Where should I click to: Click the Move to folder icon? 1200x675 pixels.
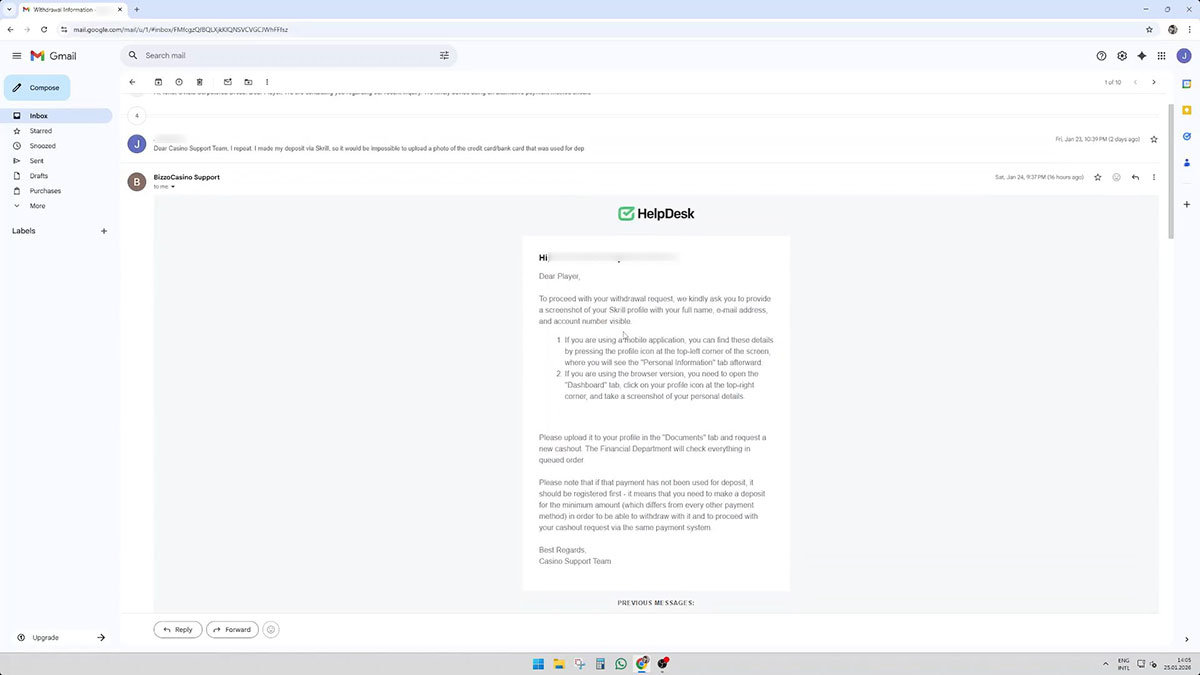[x=248, y=82]
